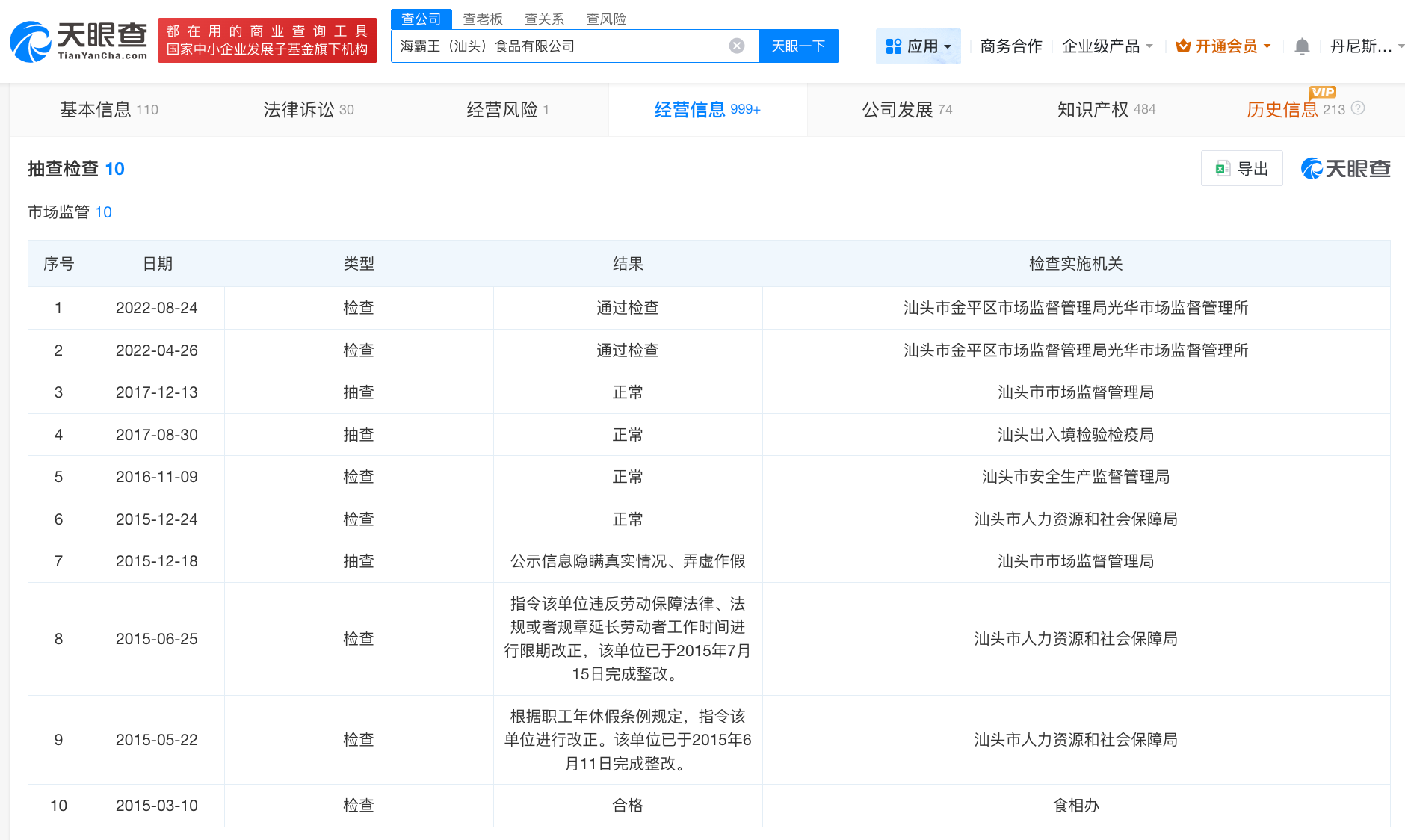Click the grid icon on the 应用 button
The height and width of the screenshot is (840, 1405).
point(894,46)
